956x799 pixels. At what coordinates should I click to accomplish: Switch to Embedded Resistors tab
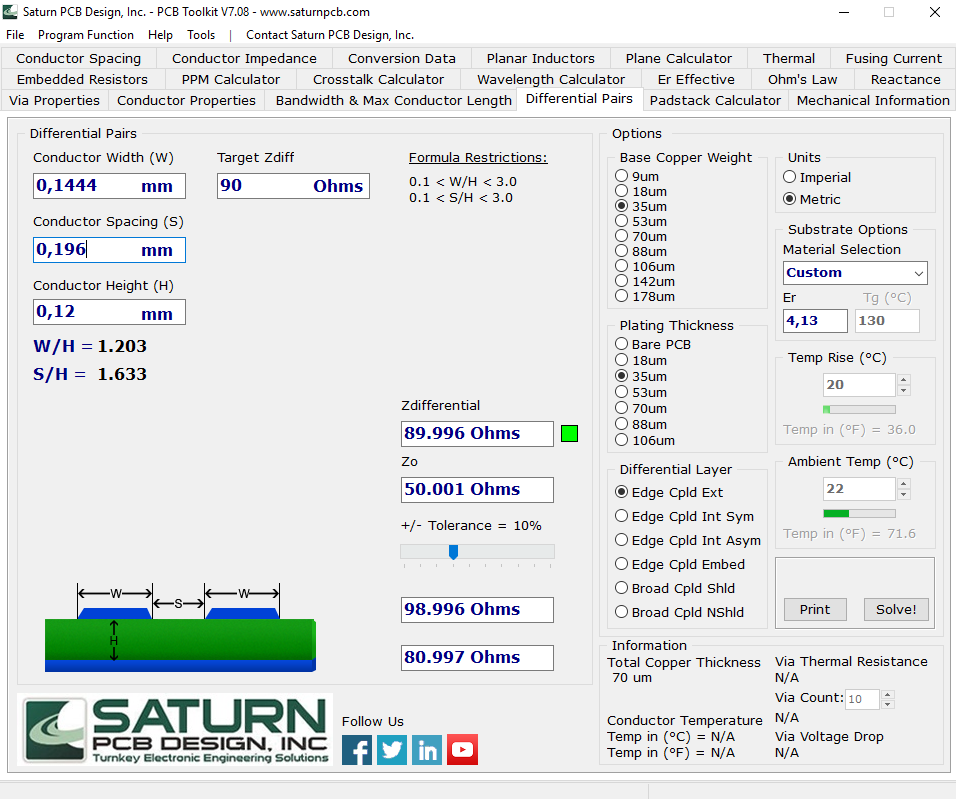tap(82, 79)
